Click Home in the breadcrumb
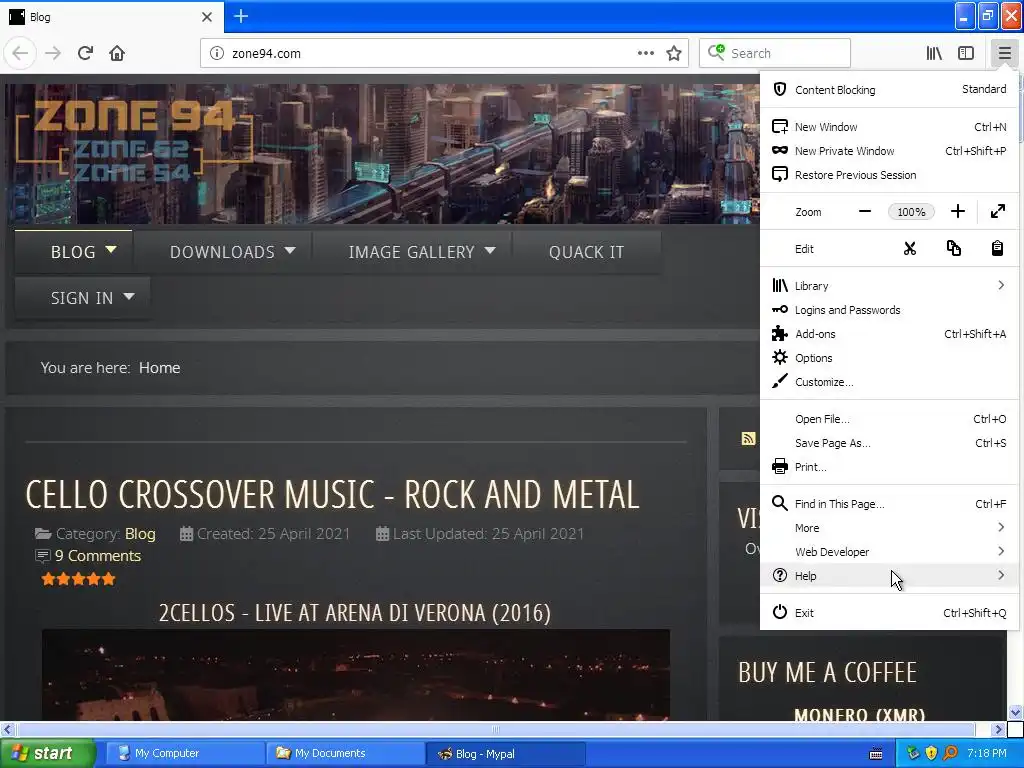This screenshot has height=768, width=1024. [x=159, y=368]
